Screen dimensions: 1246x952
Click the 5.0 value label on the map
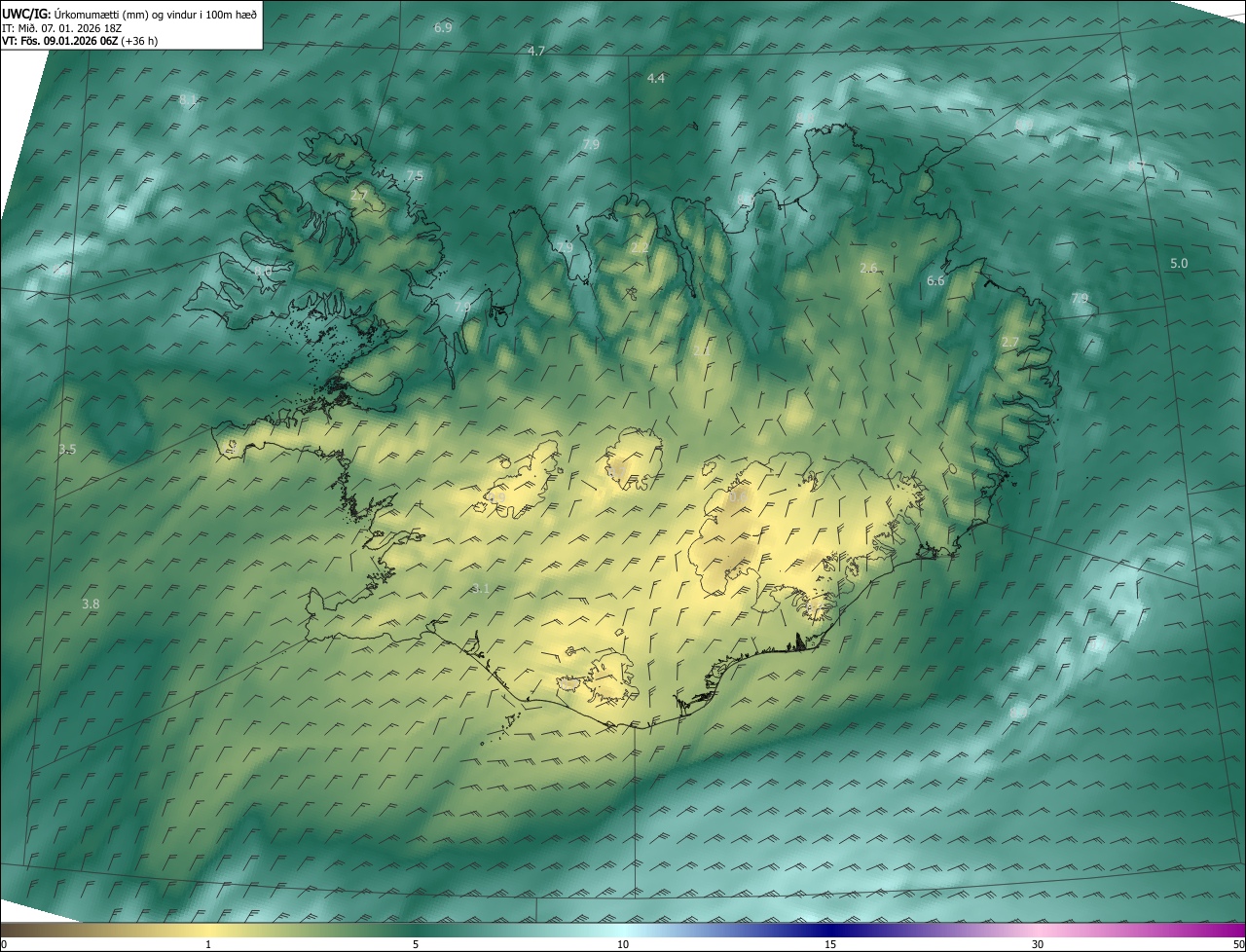pos(1179,264)
